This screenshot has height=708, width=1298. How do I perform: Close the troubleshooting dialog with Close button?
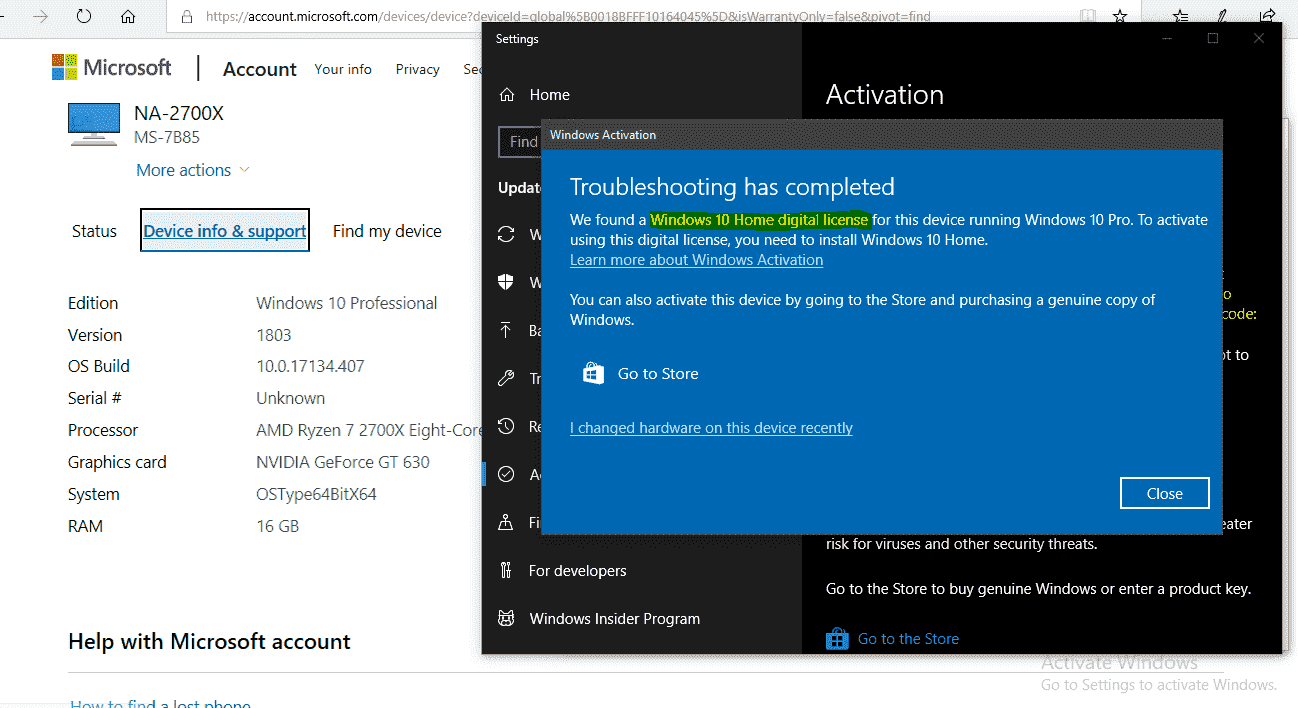[x=1164, y=493]
